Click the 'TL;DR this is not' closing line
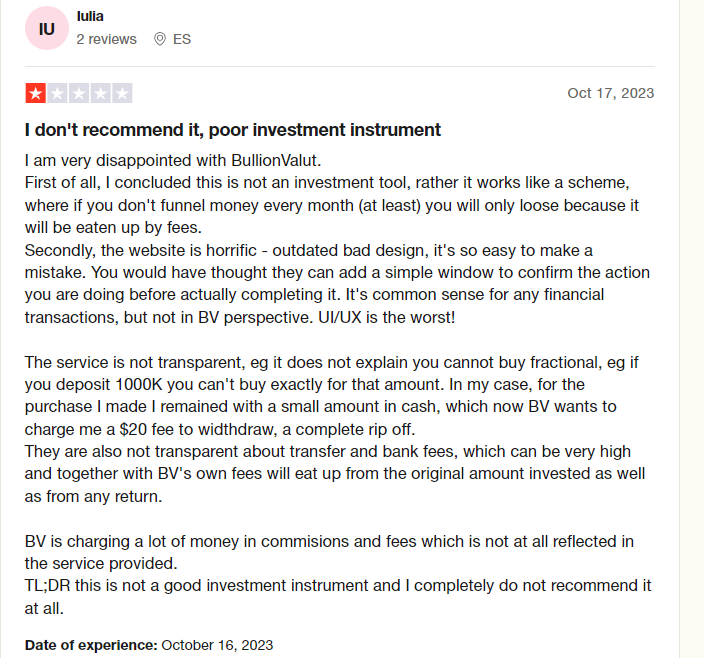The image size is (704, 658). coord(338,597)
